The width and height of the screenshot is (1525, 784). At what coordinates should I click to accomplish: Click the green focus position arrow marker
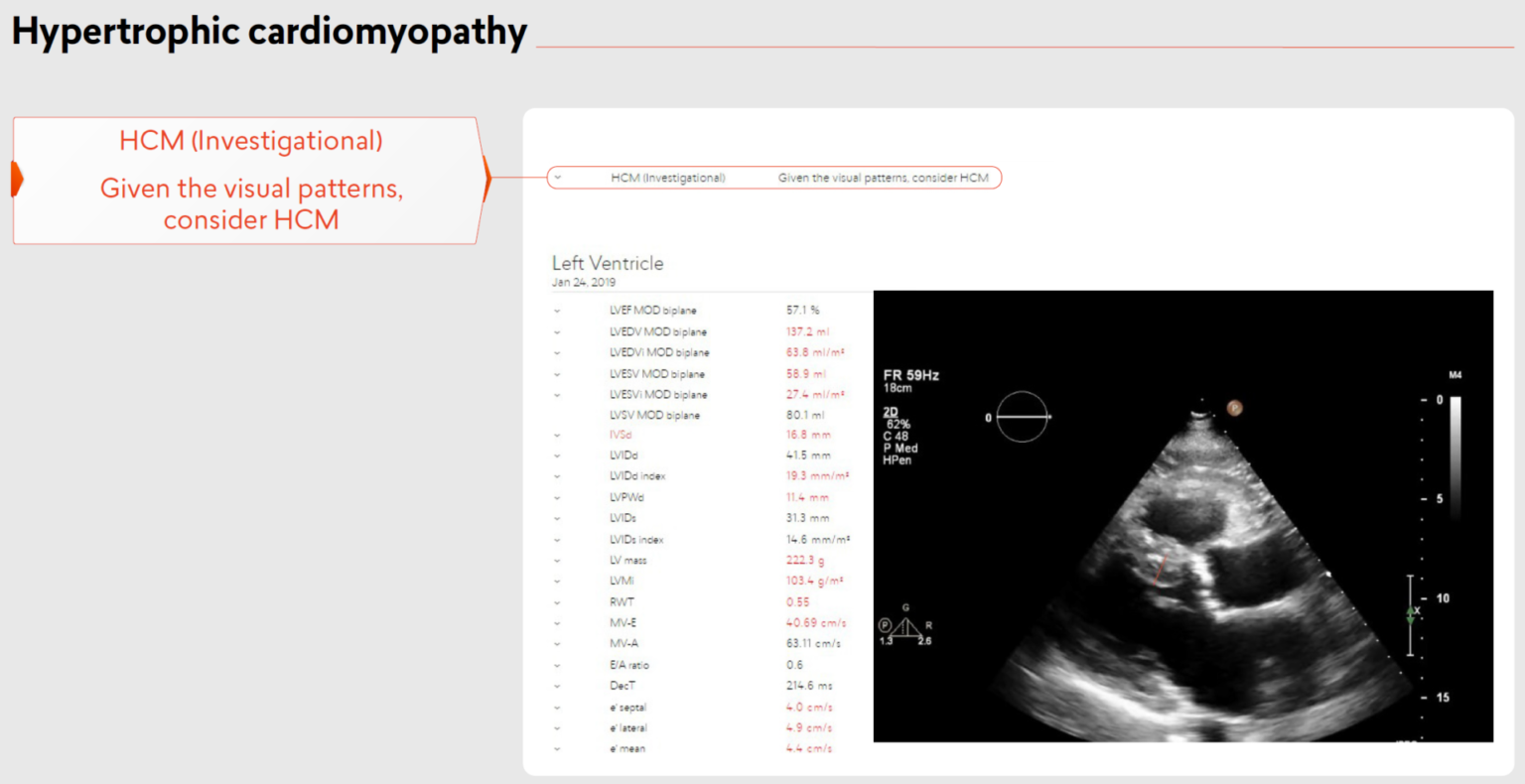coord(1410,615)
